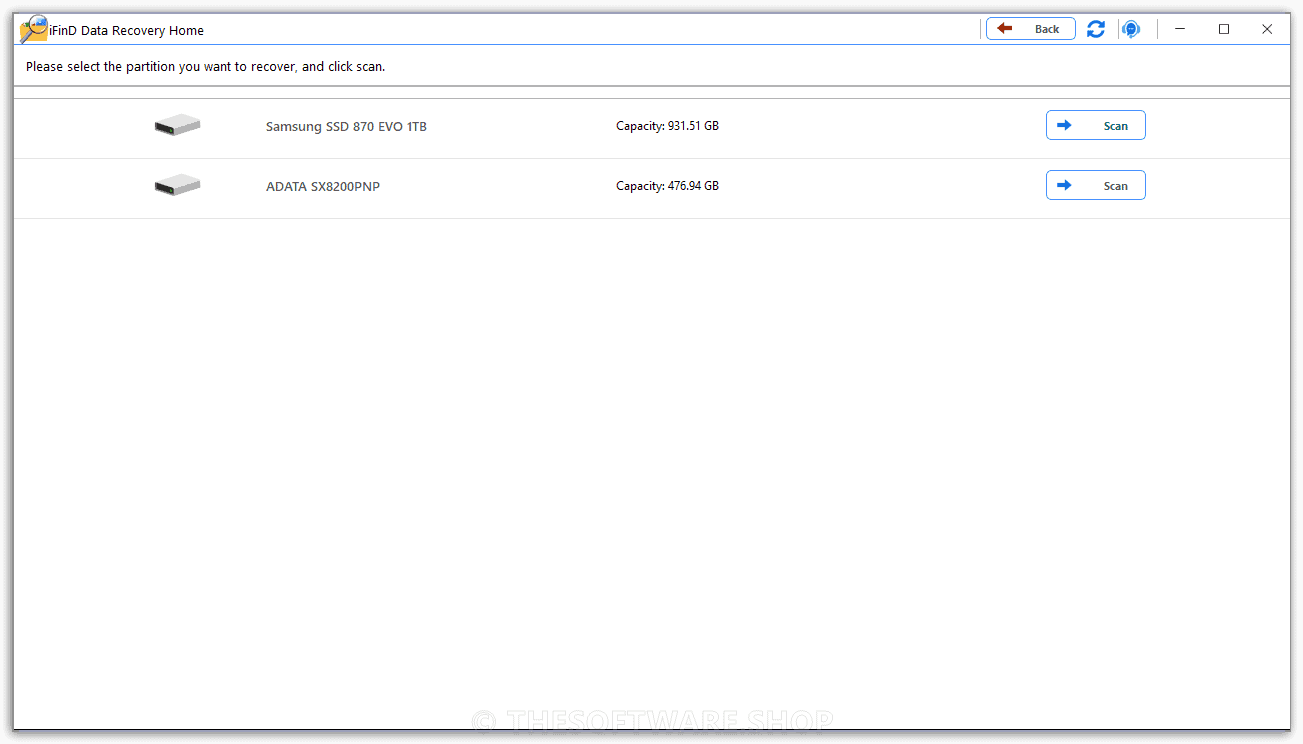Screen dimensions: 1303x744
Task: Select the ADATA SX8200PNP name
Action: click(x=323, y=186)
